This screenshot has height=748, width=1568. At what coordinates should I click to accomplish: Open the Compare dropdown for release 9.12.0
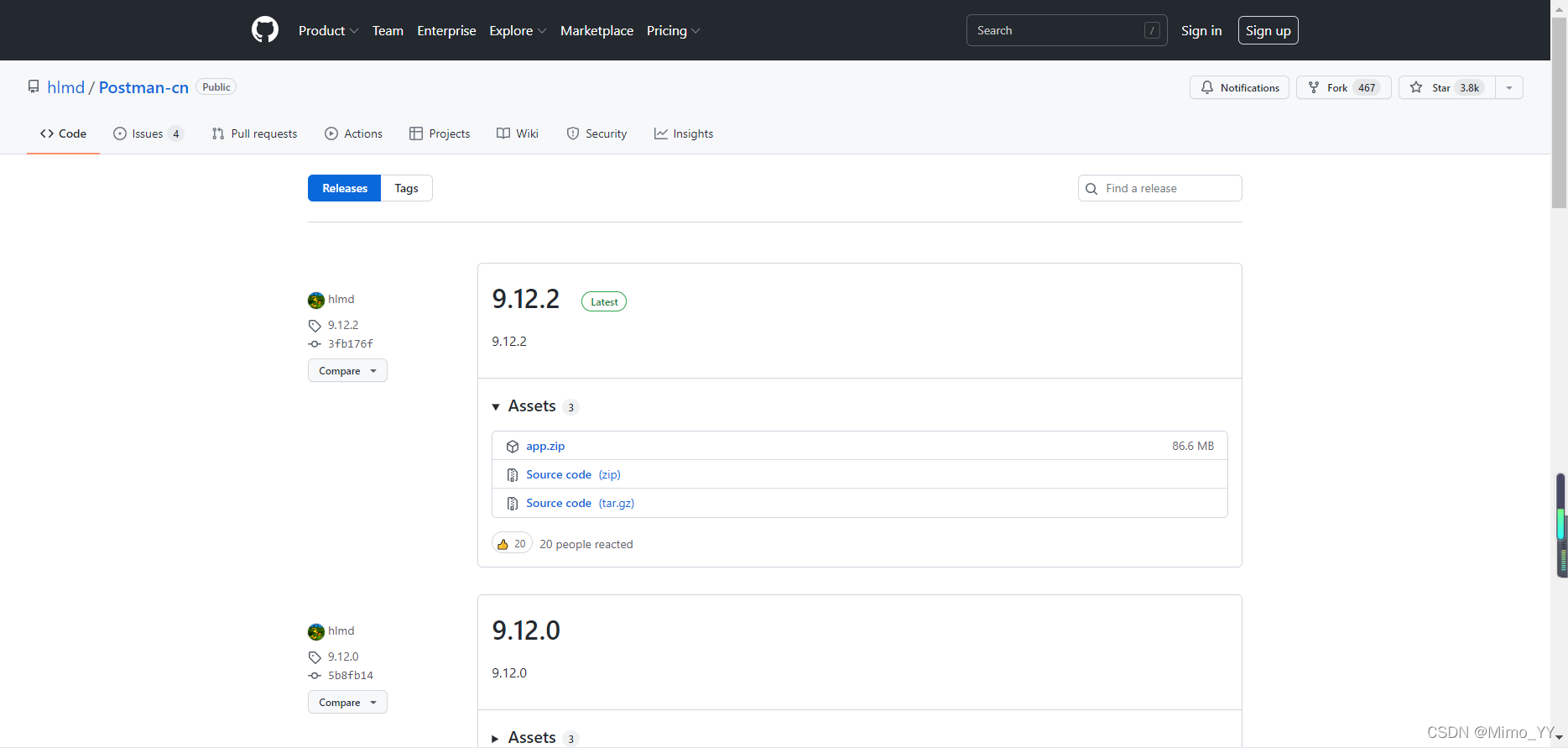(347, 702)
